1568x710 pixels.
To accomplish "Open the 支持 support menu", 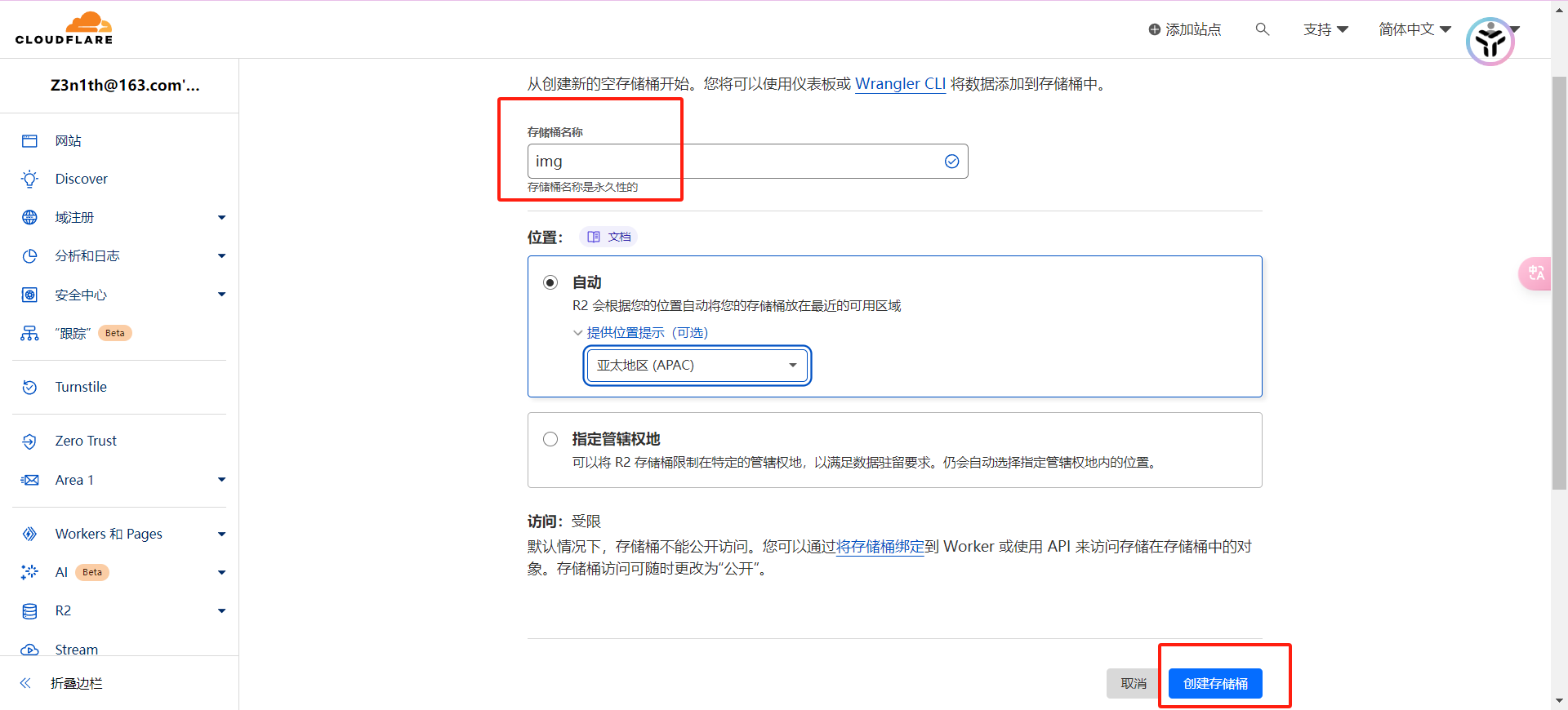I will (1325, 29).
